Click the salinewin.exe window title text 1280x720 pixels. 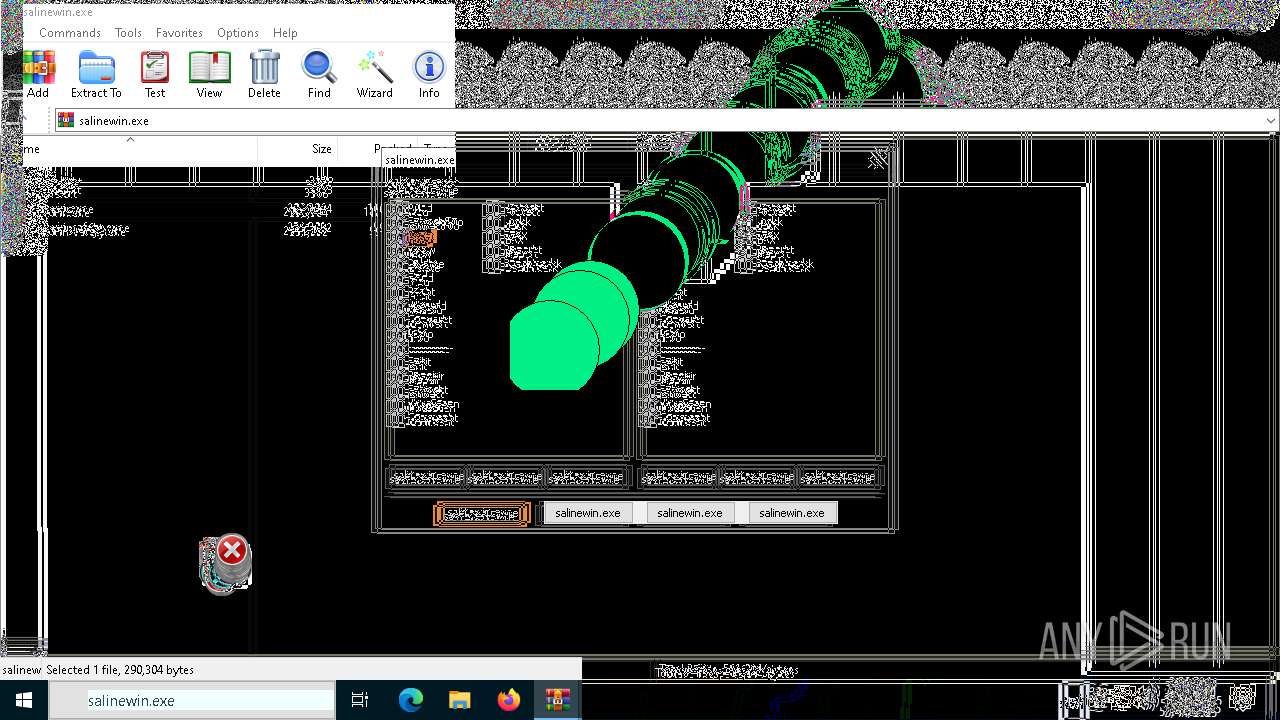click(x=58, y=12)
